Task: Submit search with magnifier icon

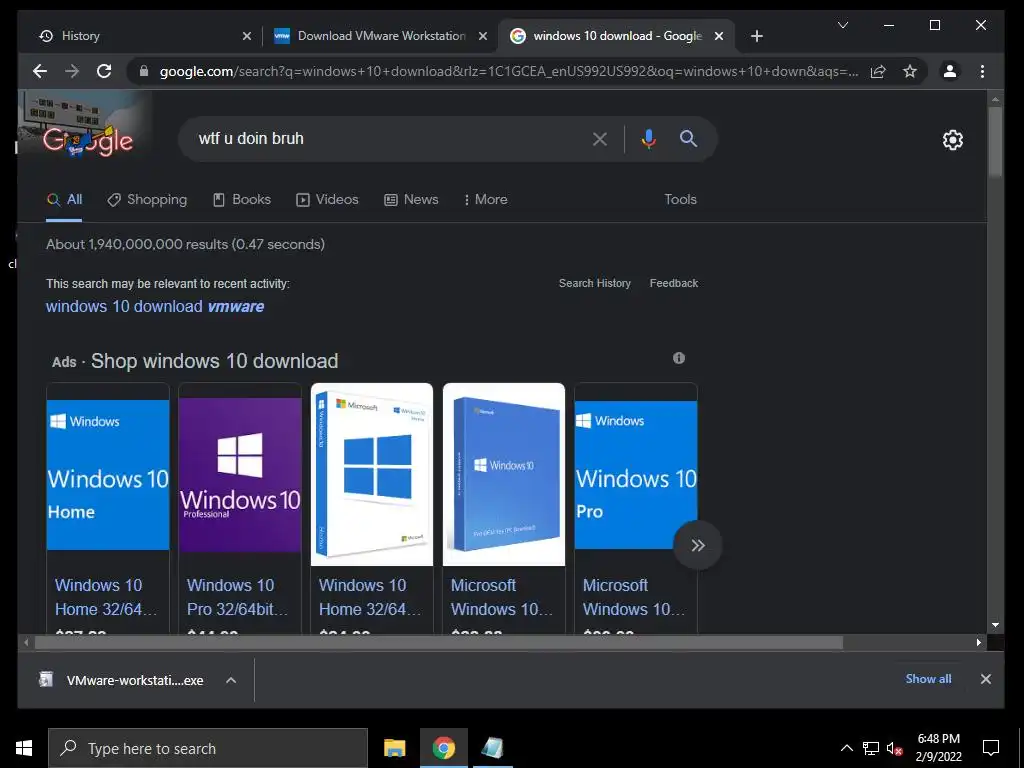Action: (688, 138)
